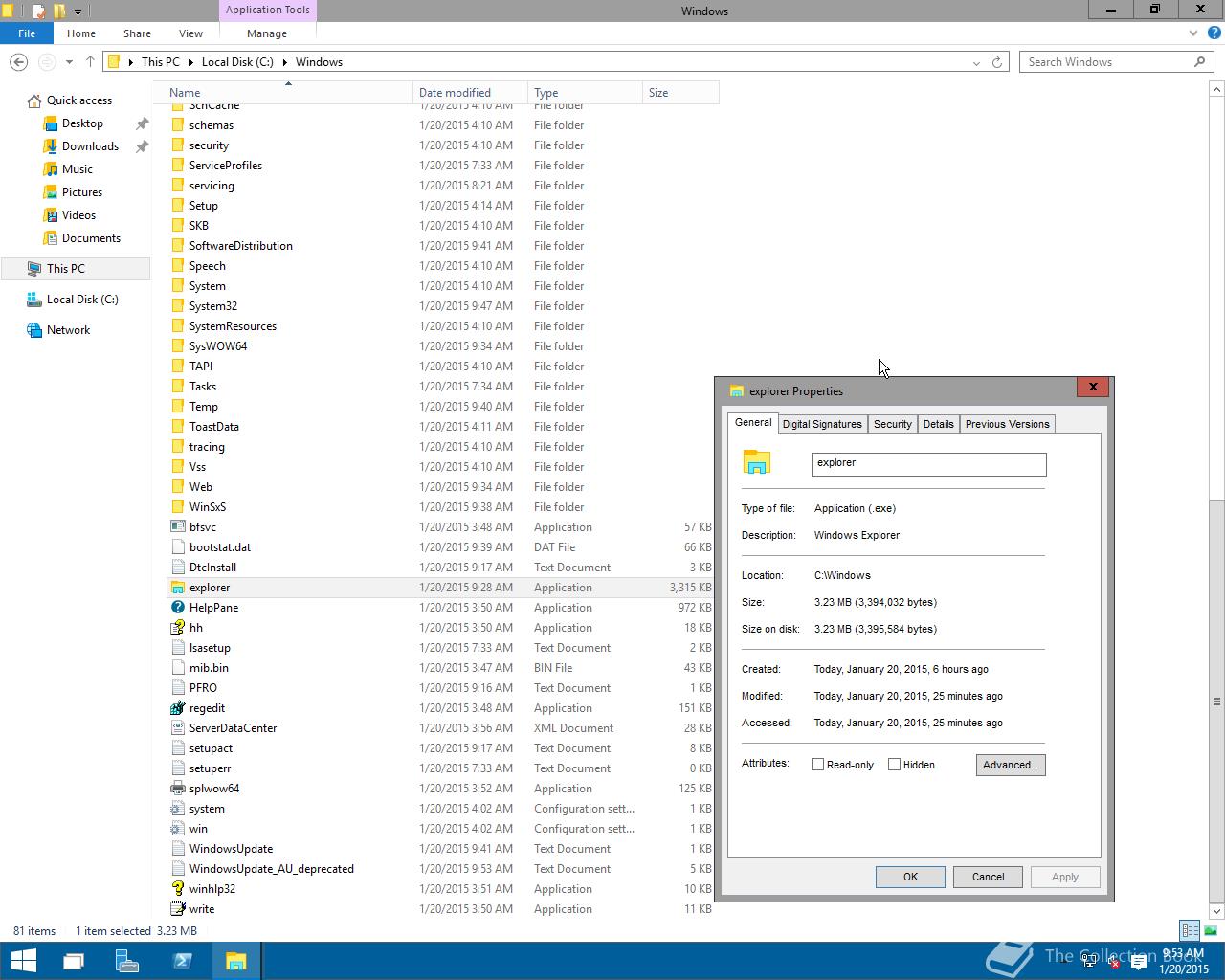Enable the Read-only attribute checkbox

[x=818, y=765]
